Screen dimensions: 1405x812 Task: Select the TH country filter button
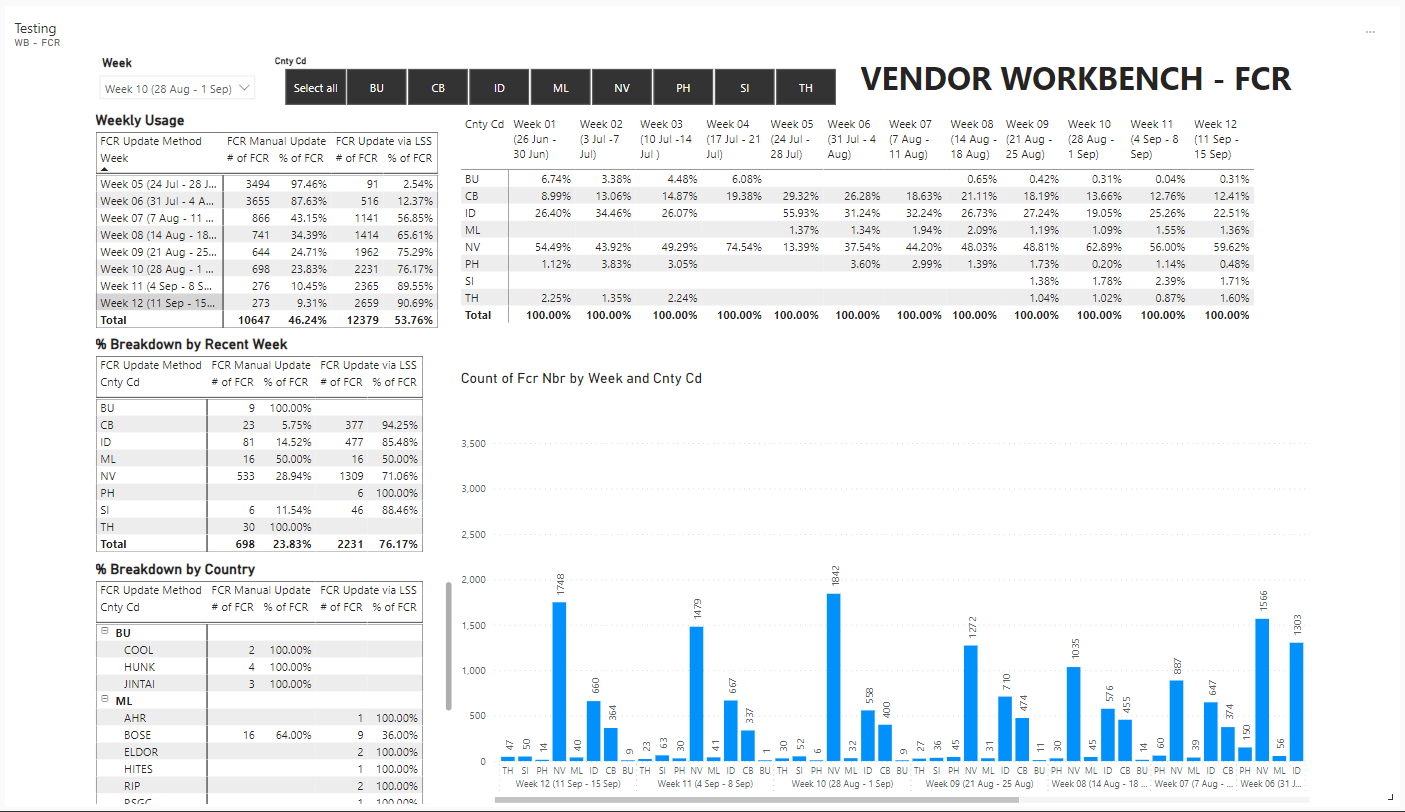pos(805,87)
